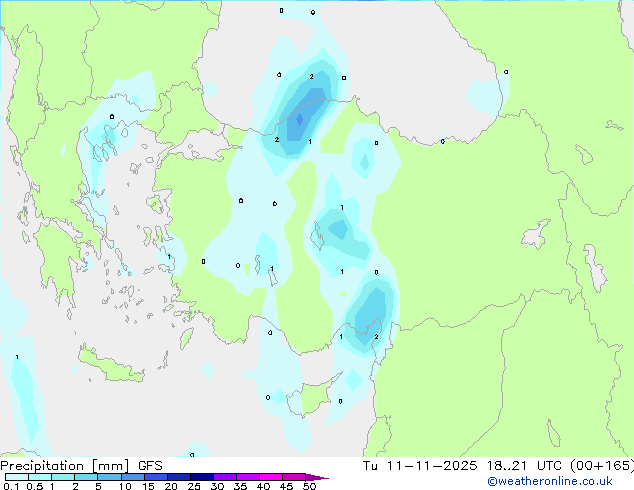Click the '50' legend scale value
The width and height of the screenshot is (634, 490).
[x=309, y=486]
